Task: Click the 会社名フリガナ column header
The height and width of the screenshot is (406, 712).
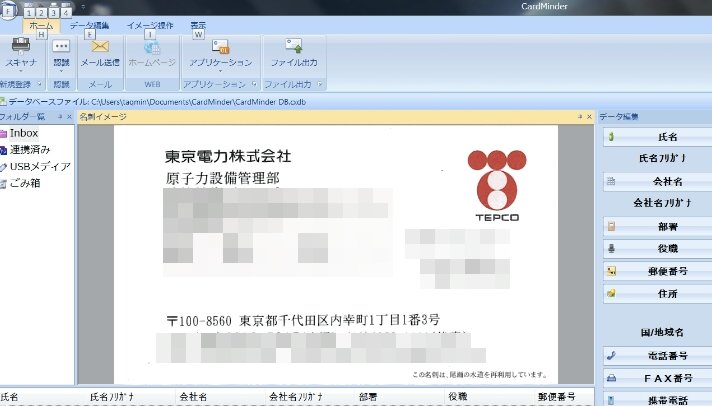Action: point(310,396)
